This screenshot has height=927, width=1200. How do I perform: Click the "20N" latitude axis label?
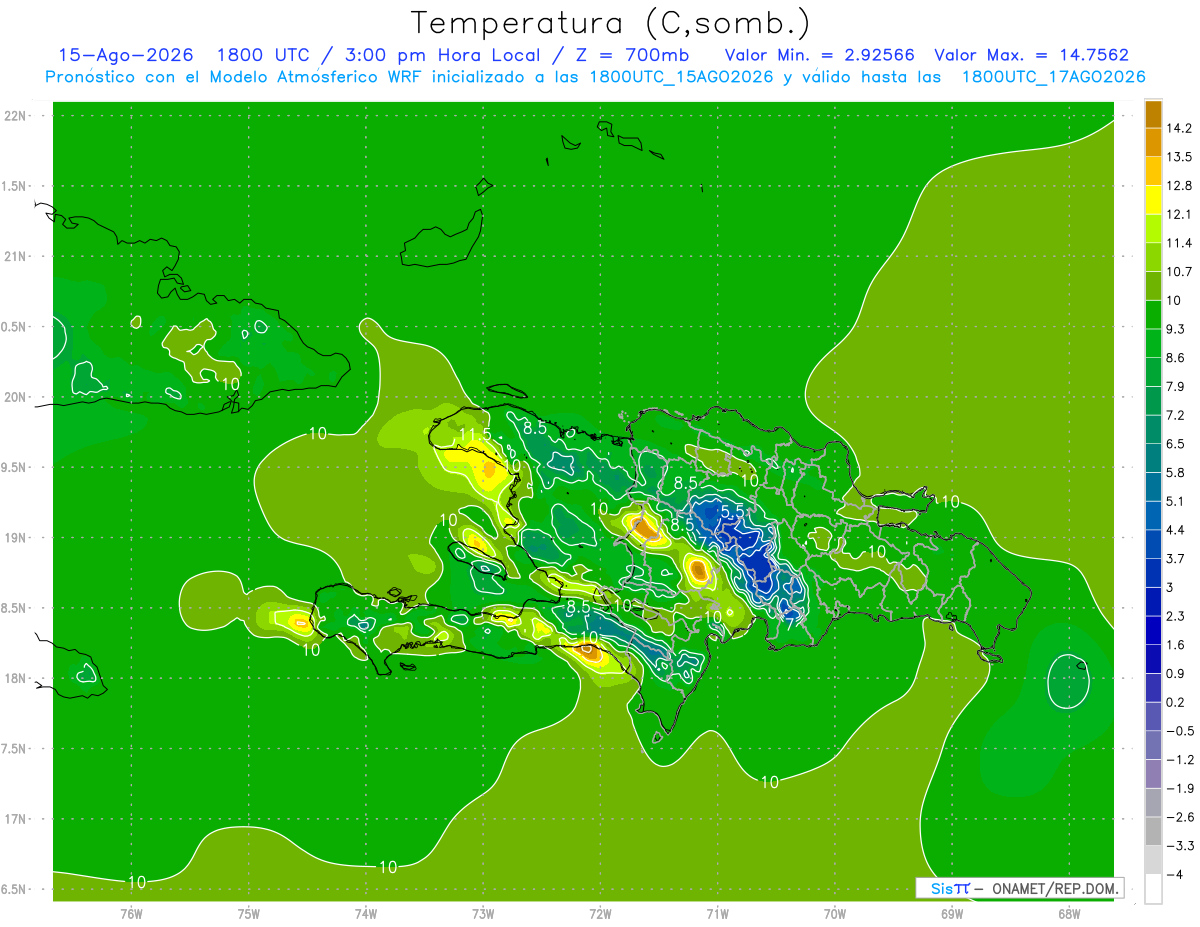(x=17, y=397)
